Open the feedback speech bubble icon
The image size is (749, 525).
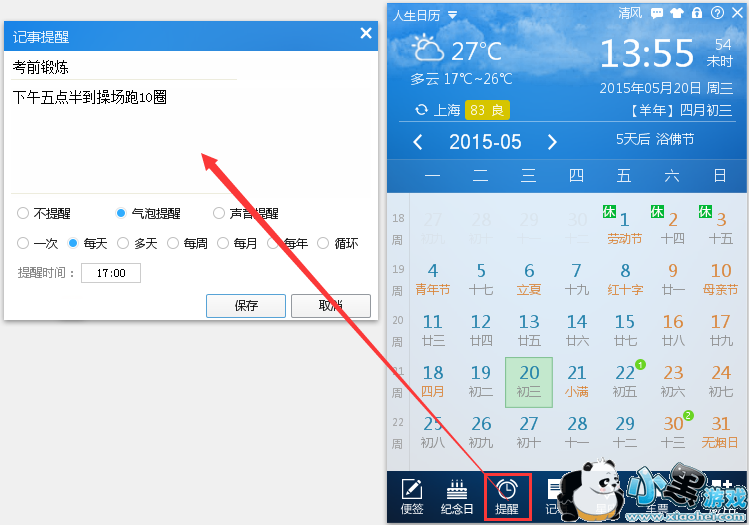657,13
